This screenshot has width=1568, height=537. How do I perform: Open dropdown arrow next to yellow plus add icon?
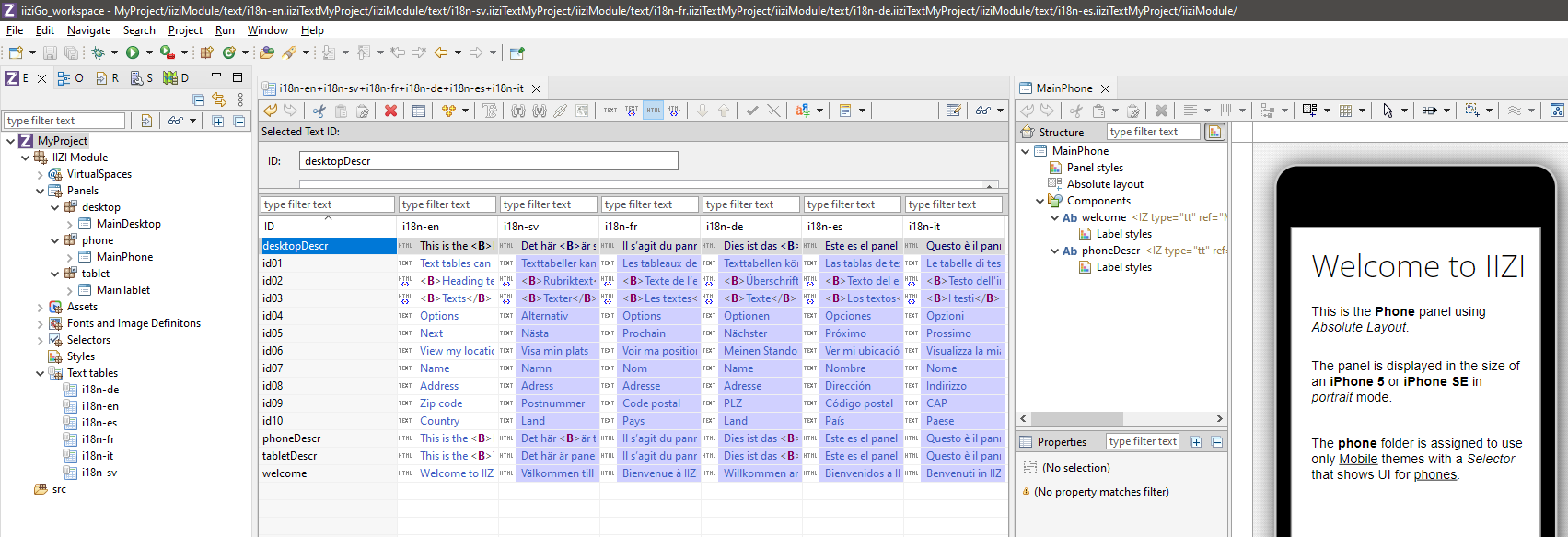point(465,111)
